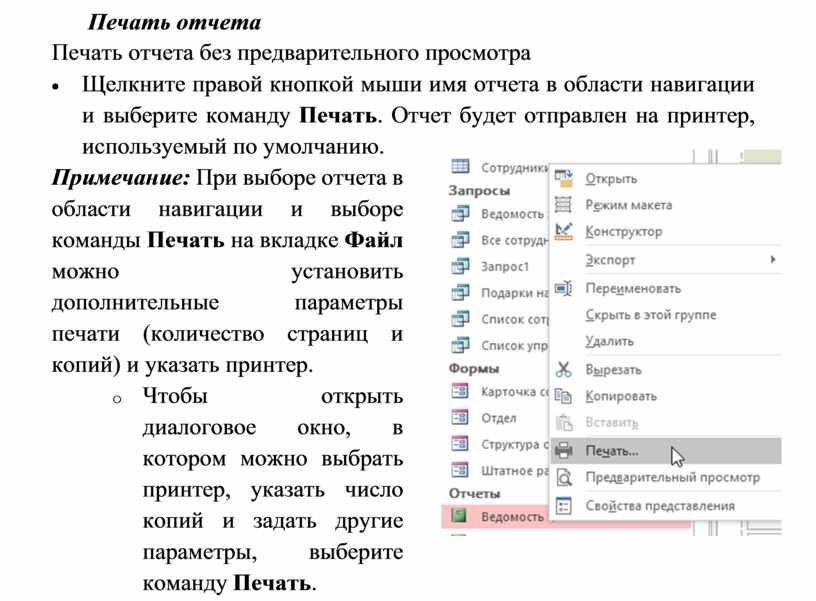Select the Подарки на query icon
816x601 pixels.
tap(460, 292)
